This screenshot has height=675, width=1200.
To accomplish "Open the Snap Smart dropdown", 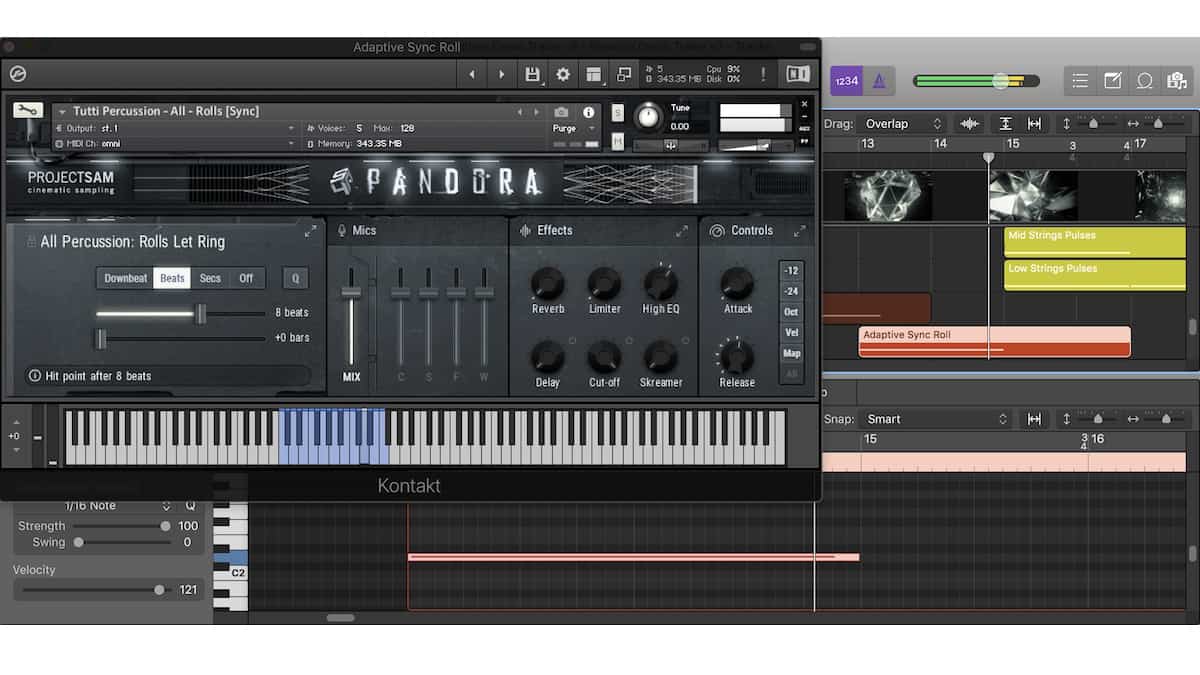I will tap(937, 419).
